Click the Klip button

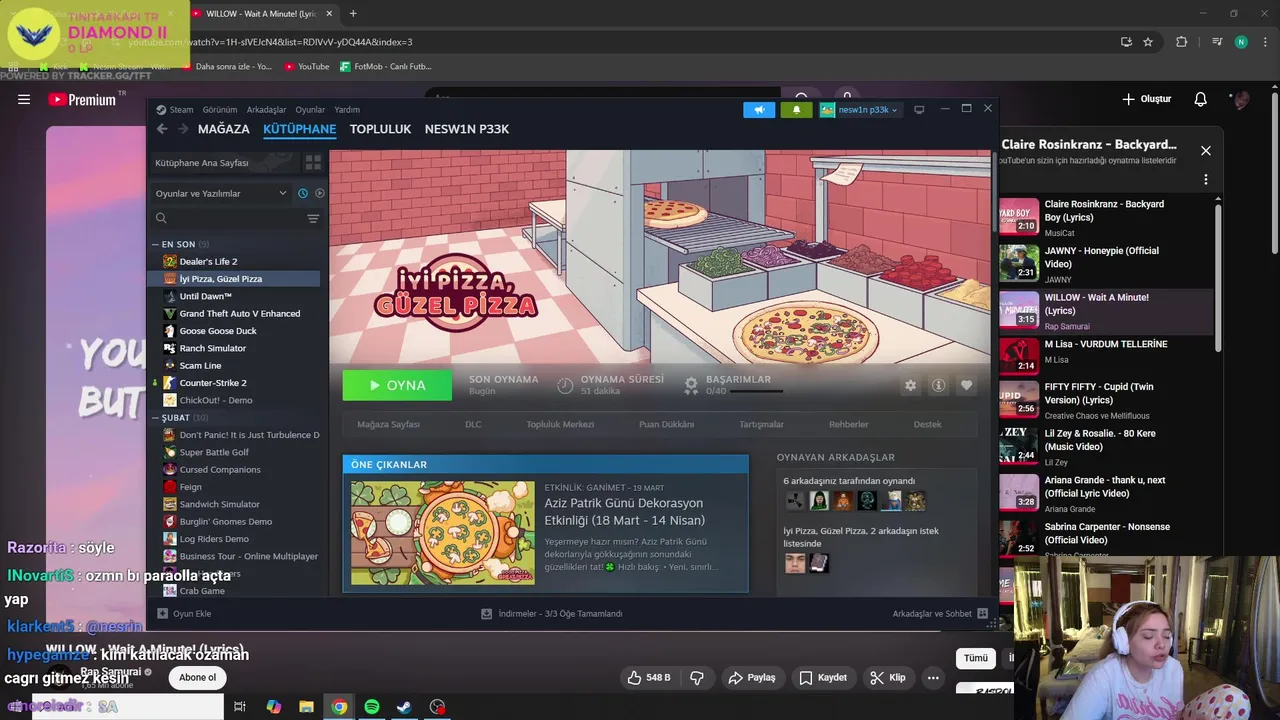(887, 678)
